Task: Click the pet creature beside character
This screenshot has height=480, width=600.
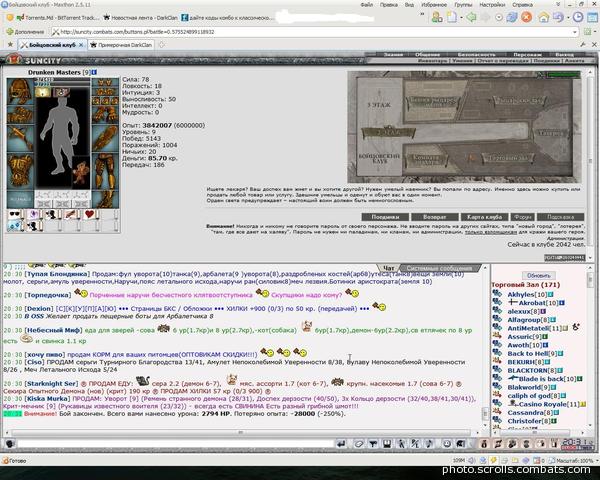Action: click(x=80, y=173)
